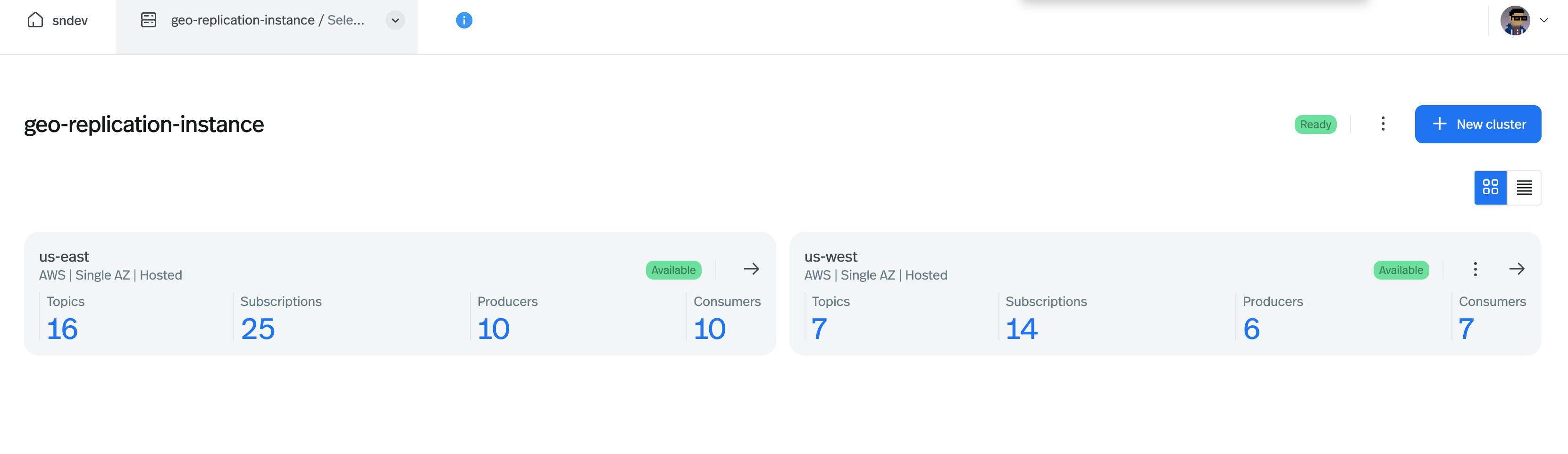The image size is (1568, 454).
Task: Click the instance icon in the breadcrumb tab
Action: click(x=149, y=19)
